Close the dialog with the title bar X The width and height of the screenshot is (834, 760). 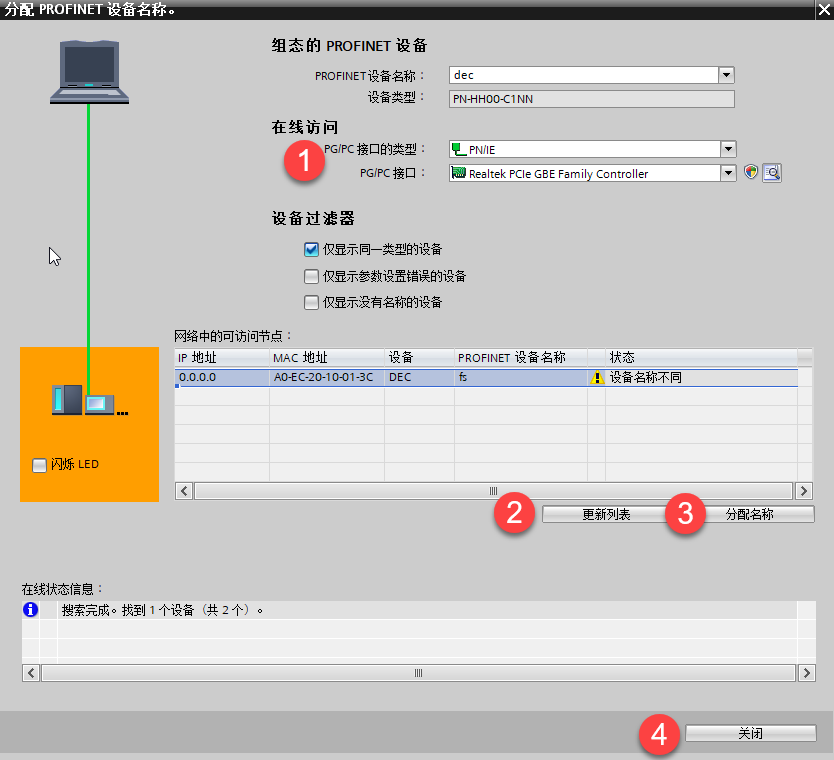(824, 10)
